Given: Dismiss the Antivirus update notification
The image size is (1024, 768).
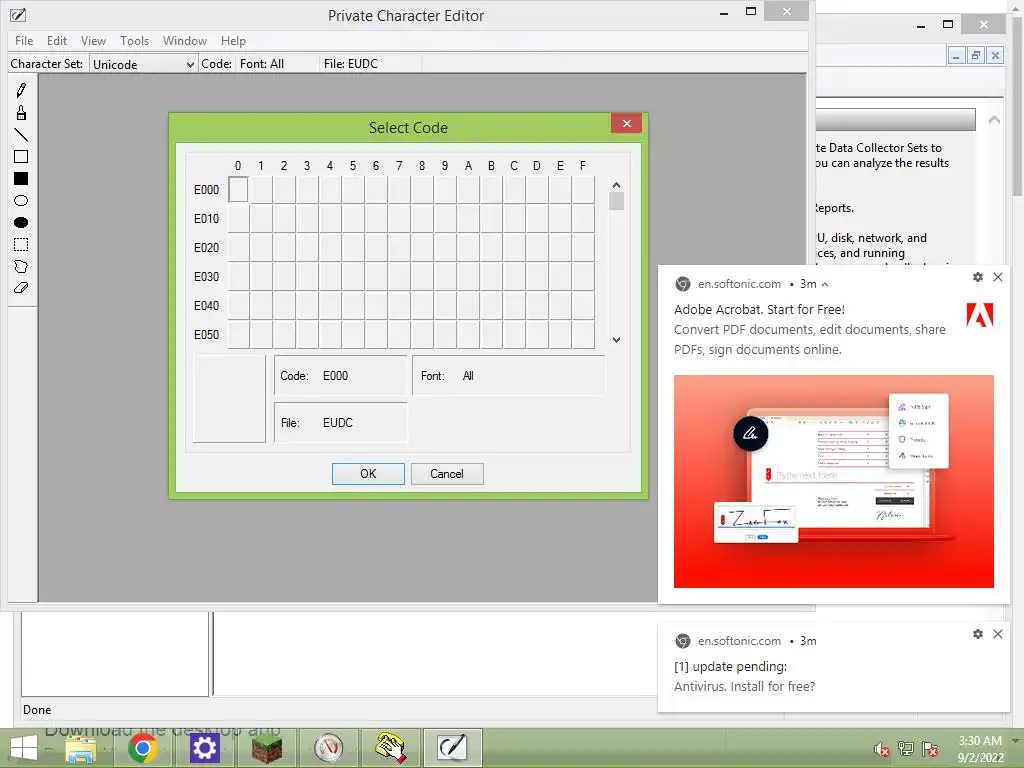Looking at the screenshot, I should [998, 634].
